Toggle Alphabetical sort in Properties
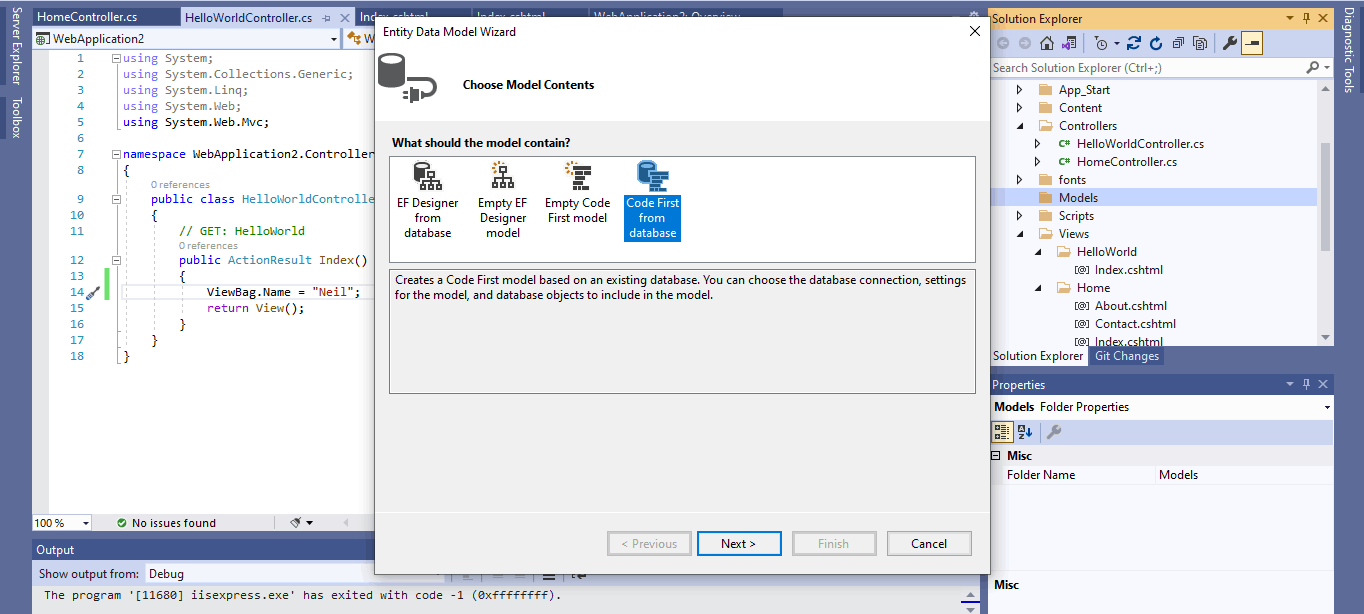Screen dimensions: 1364x614 (1025, 432)
